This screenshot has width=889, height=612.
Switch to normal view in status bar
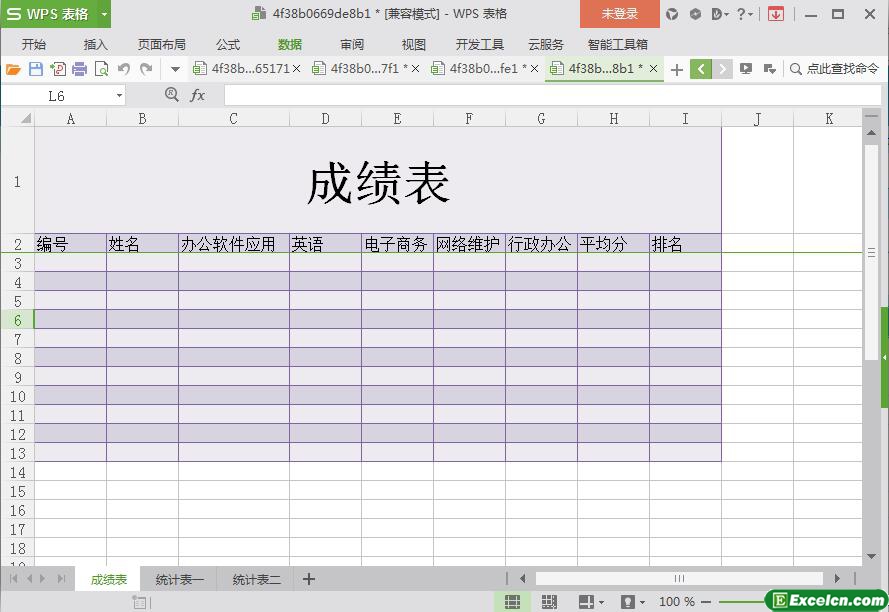[512, 602]
